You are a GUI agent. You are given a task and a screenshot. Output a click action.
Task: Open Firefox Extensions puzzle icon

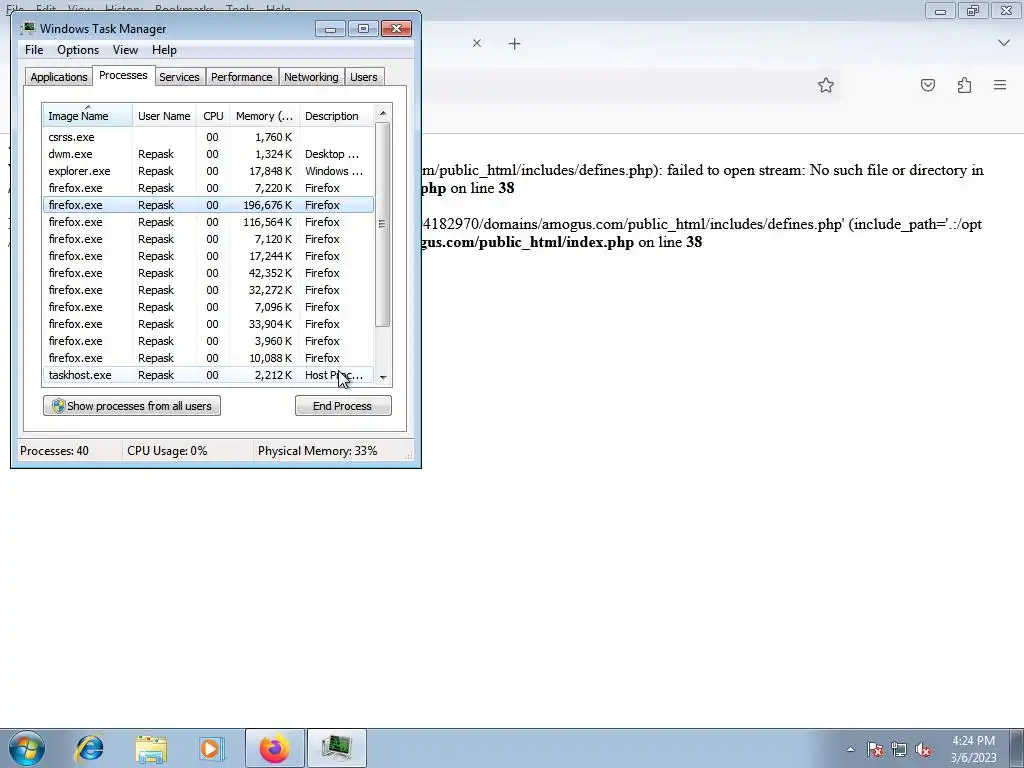964,85
